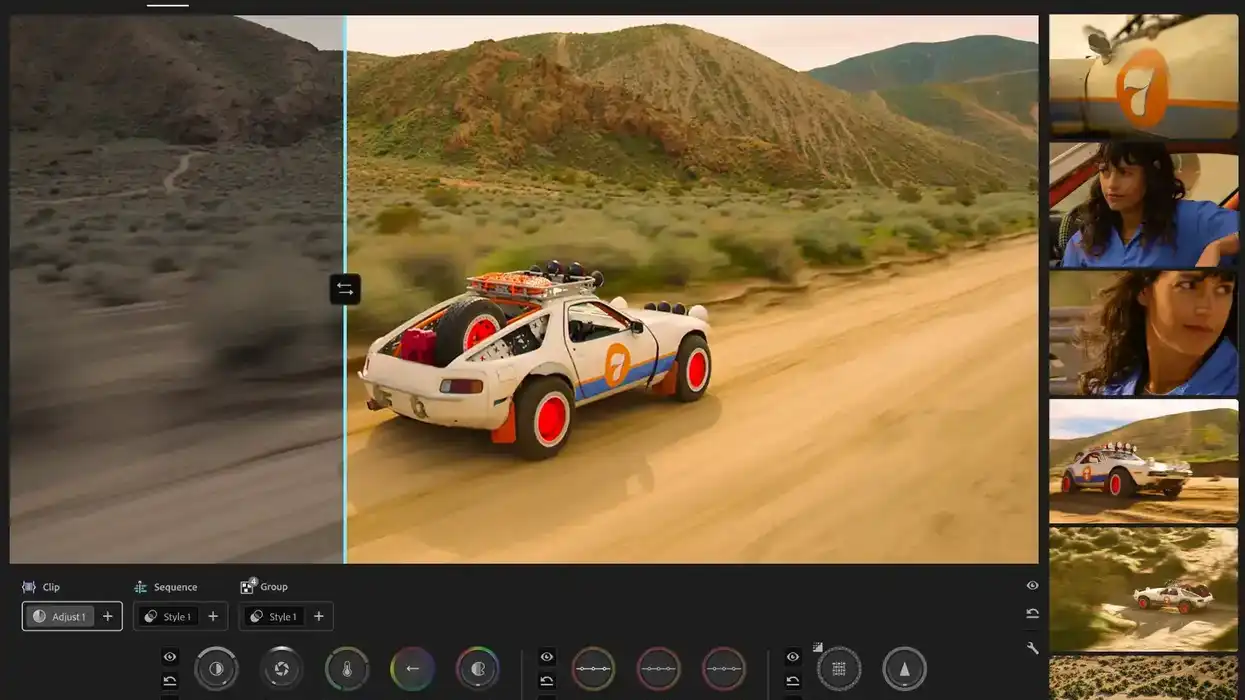Reset the curve dials with the undo arrow
1245x700 pixels.
[547, 681]
